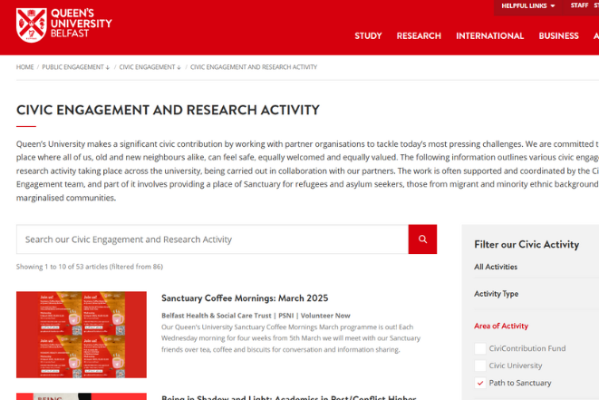Open the Helpful Links dropdown
The width and height of the screenshot is (599, 400).
pyautogui.click(x=528, y=6)
